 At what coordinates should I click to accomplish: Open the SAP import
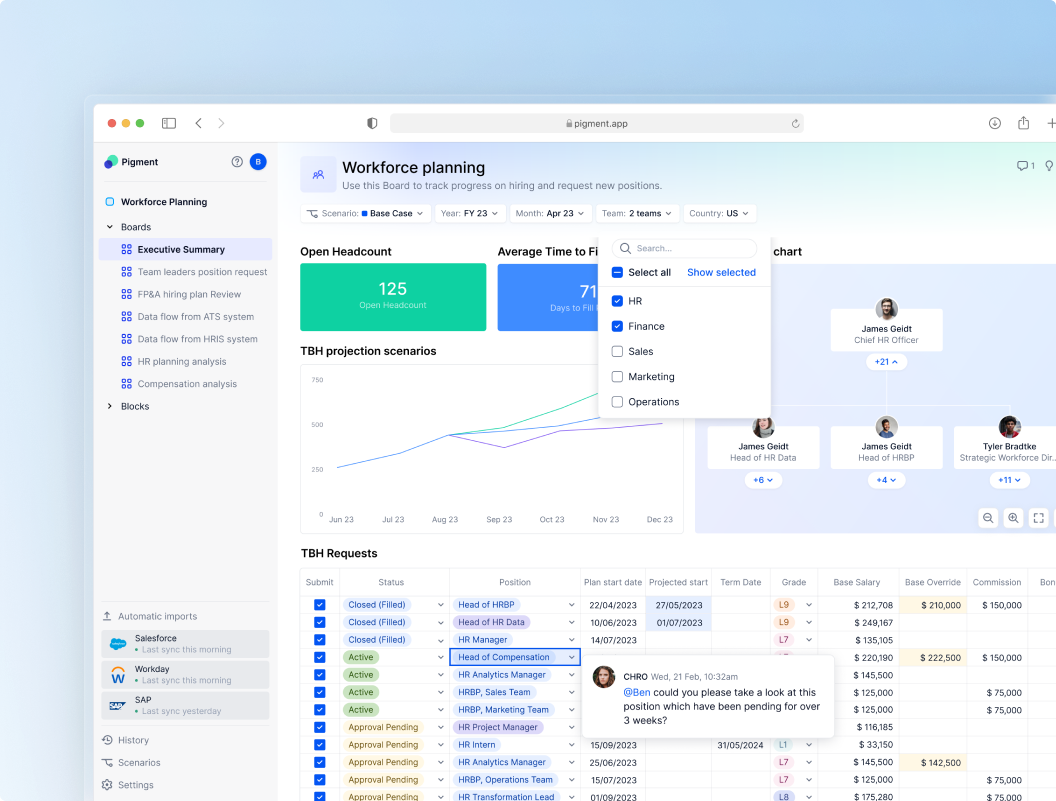click(185, 705)
